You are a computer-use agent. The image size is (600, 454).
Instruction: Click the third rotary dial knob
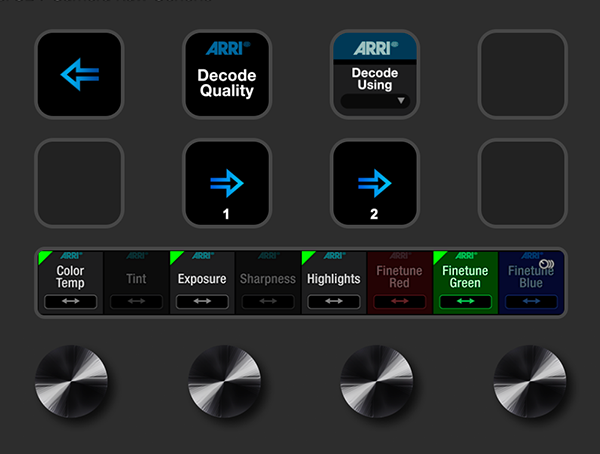point(377,381)
